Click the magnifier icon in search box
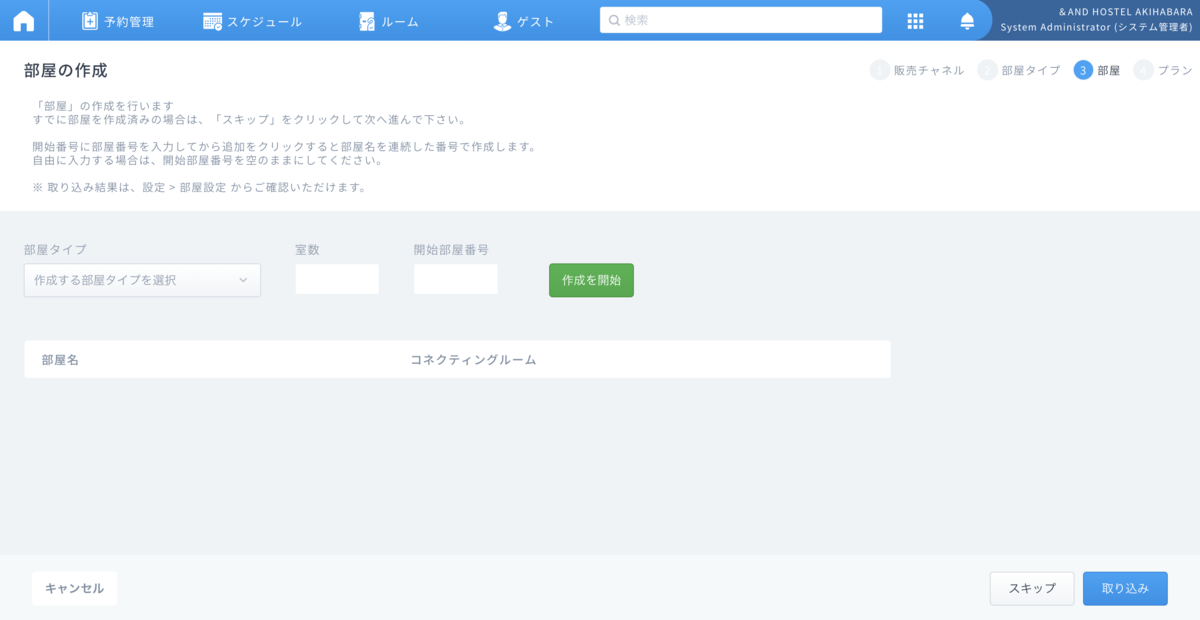Viewport: 1200px width, 620px height. pyautogui.click(x=614, y=20)
